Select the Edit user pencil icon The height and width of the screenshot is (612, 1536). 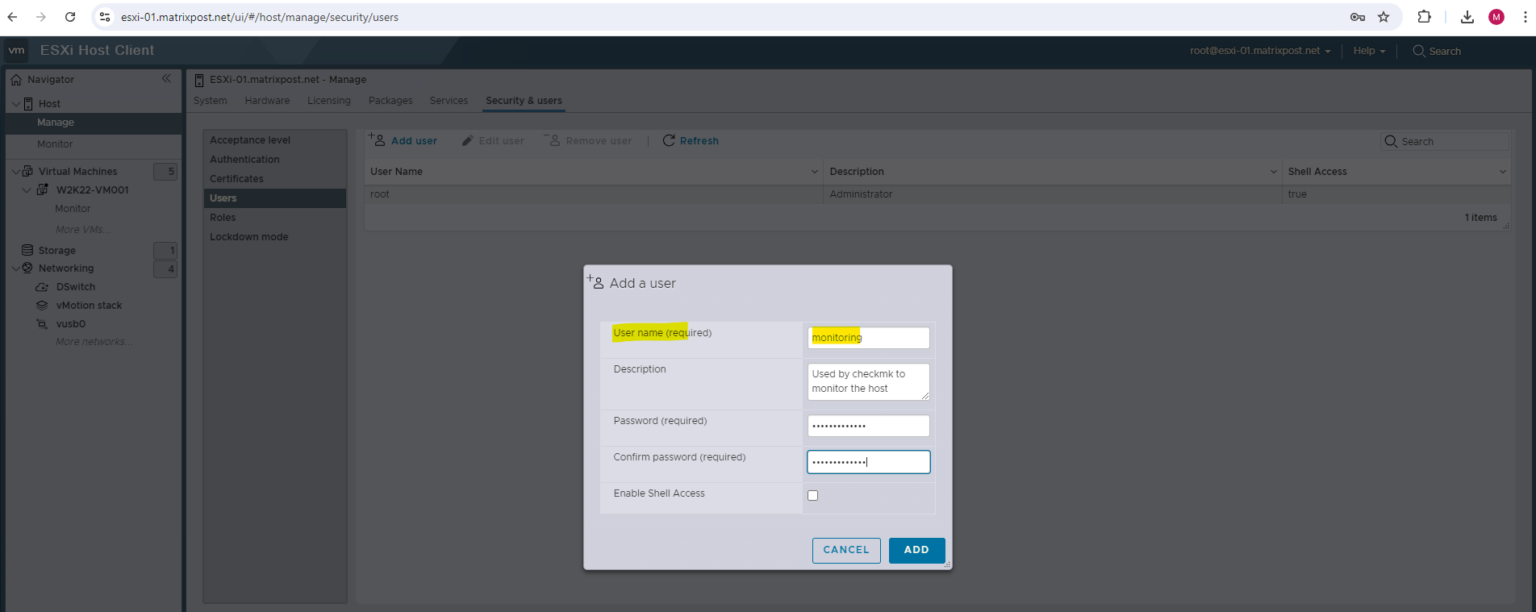(x=466, y=140)
